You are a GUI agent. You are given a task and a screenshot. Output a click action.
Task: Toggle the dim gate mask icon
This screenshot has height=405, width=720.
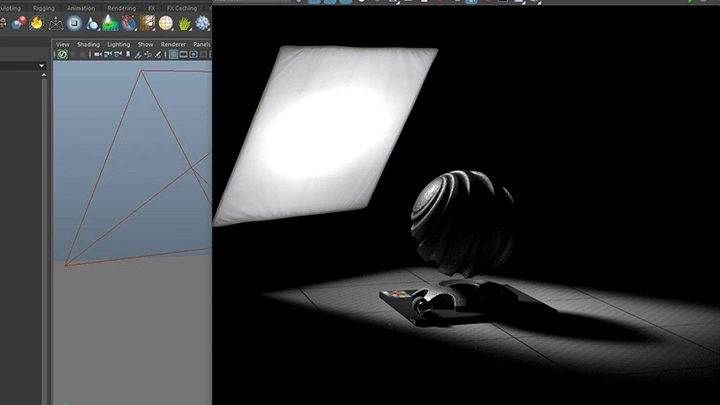203,55
